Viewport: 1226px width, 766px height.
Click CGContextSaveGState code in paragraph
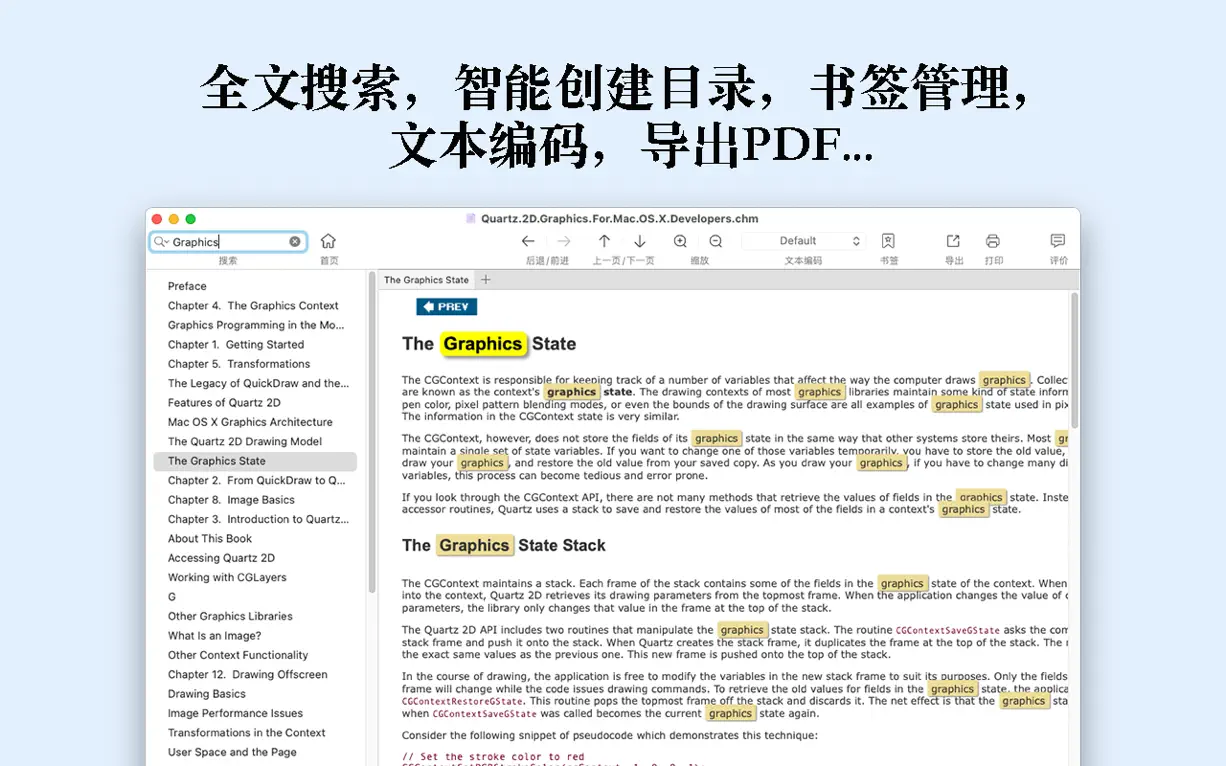947,630
